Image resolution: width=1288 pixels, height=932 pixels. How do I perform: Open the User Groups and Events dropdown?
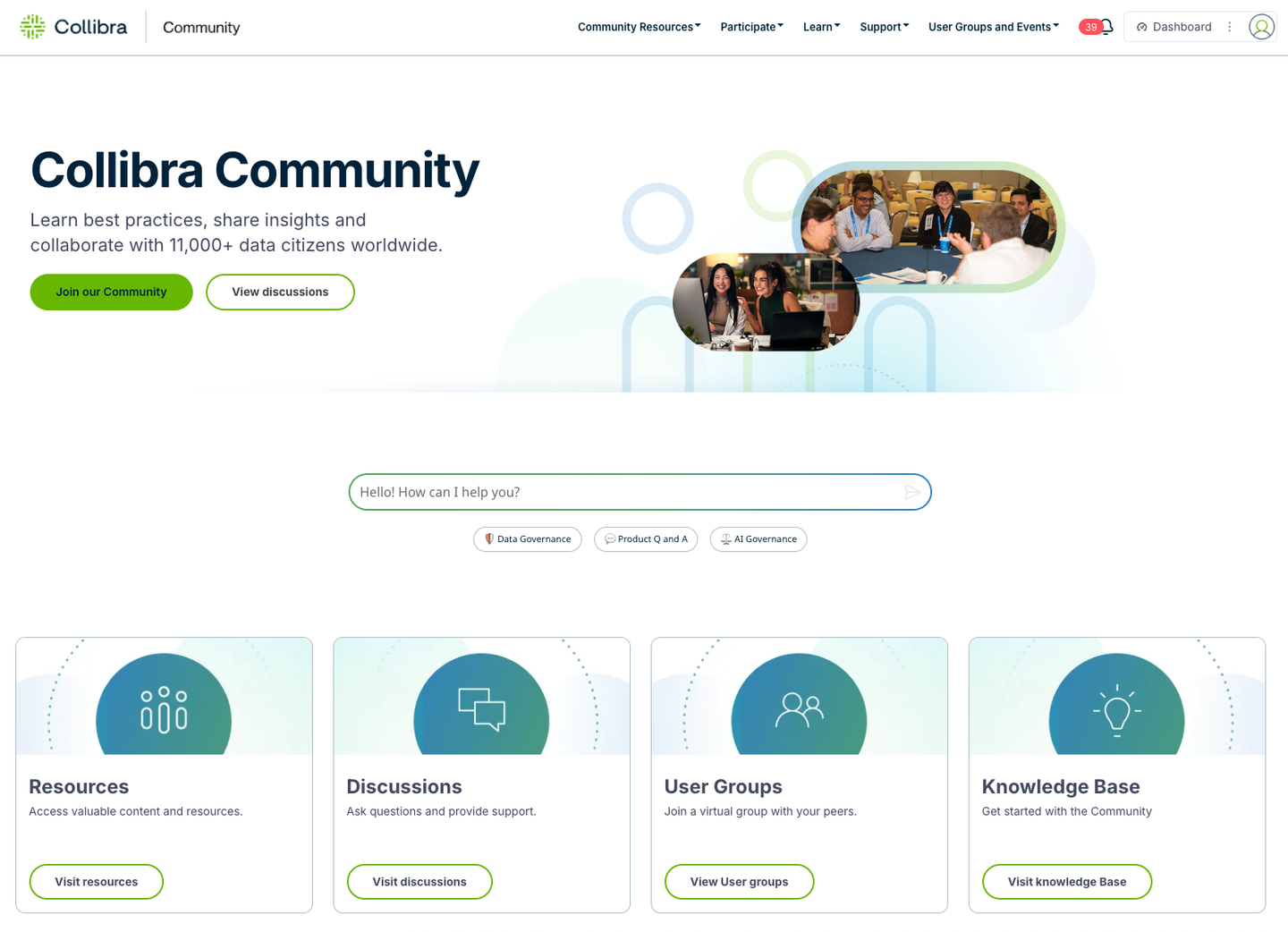point(993,27)
